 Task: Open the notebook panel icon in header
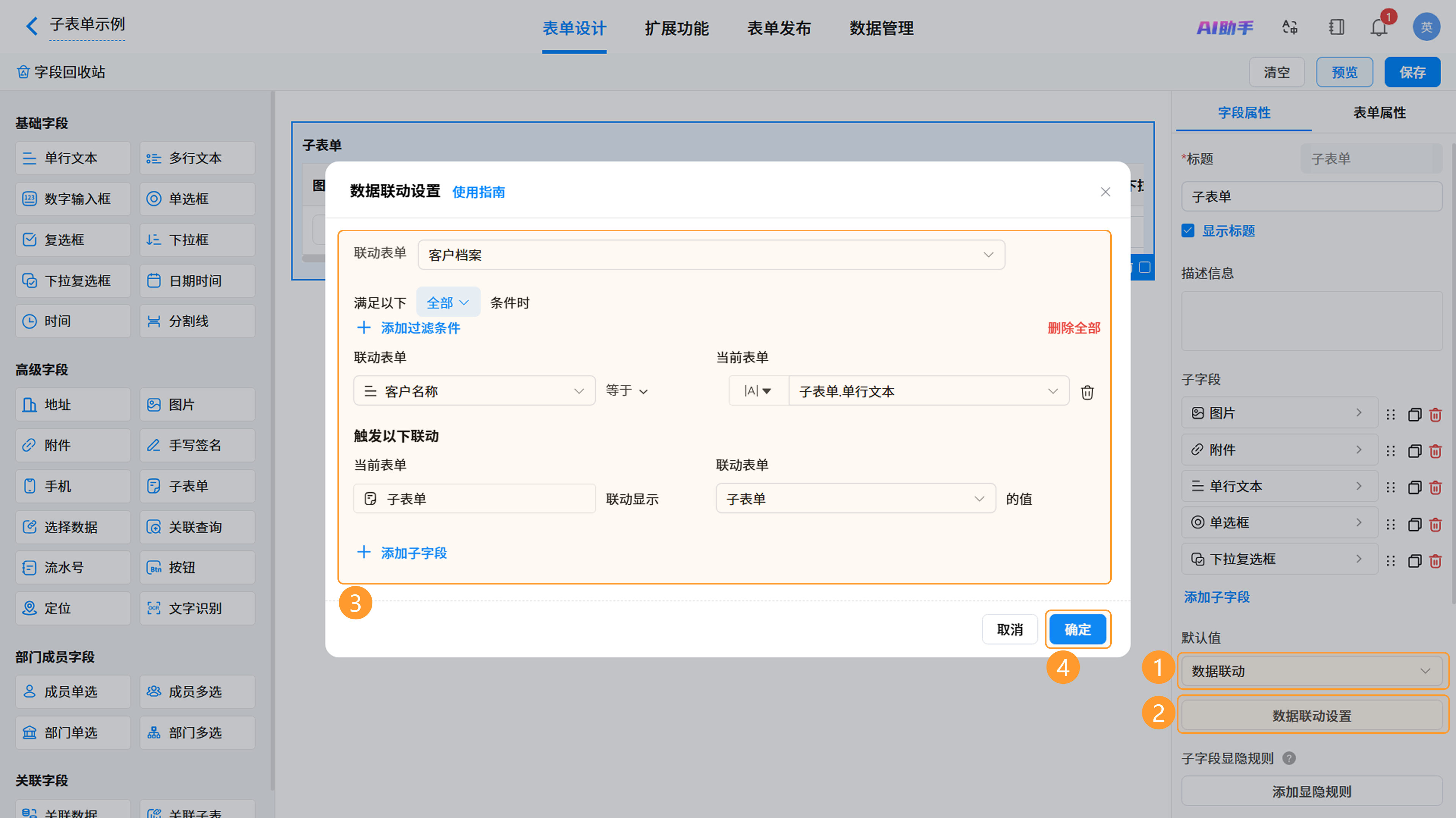click(x=1336, y=27)
